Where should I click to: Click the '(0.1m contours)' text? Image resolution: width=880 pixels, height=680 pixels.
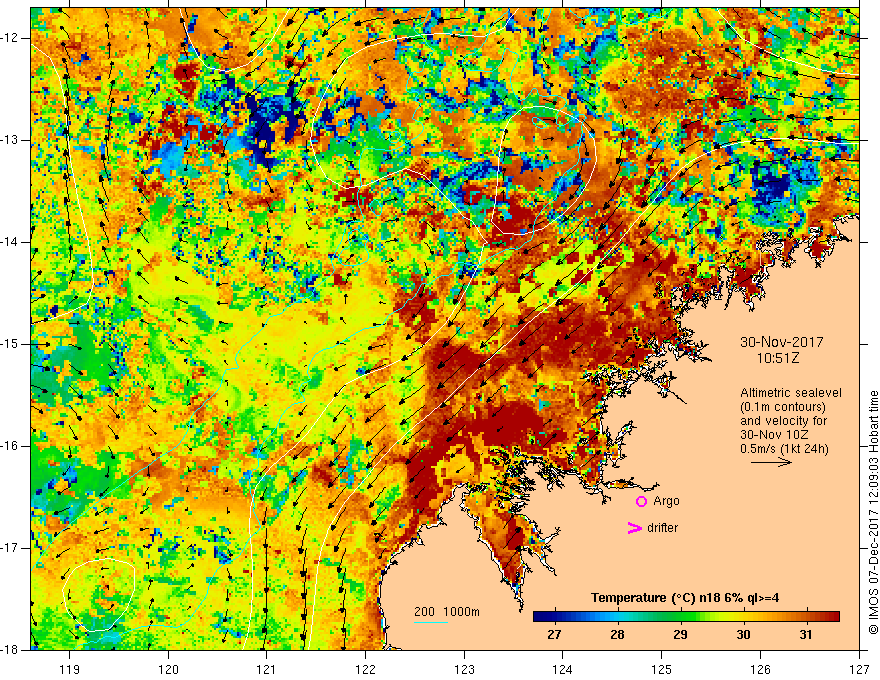tap(782, 407)
